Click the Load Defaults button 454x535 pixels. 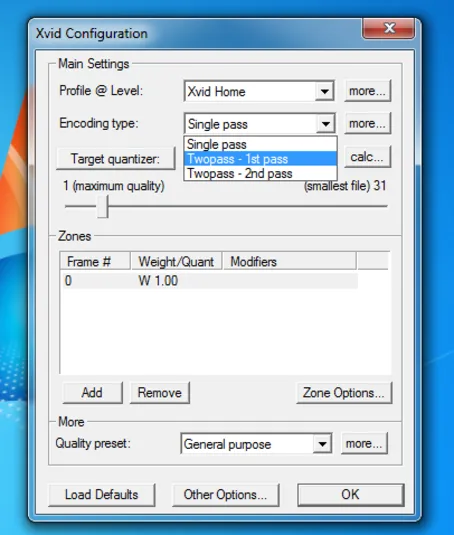click(102, 494)
